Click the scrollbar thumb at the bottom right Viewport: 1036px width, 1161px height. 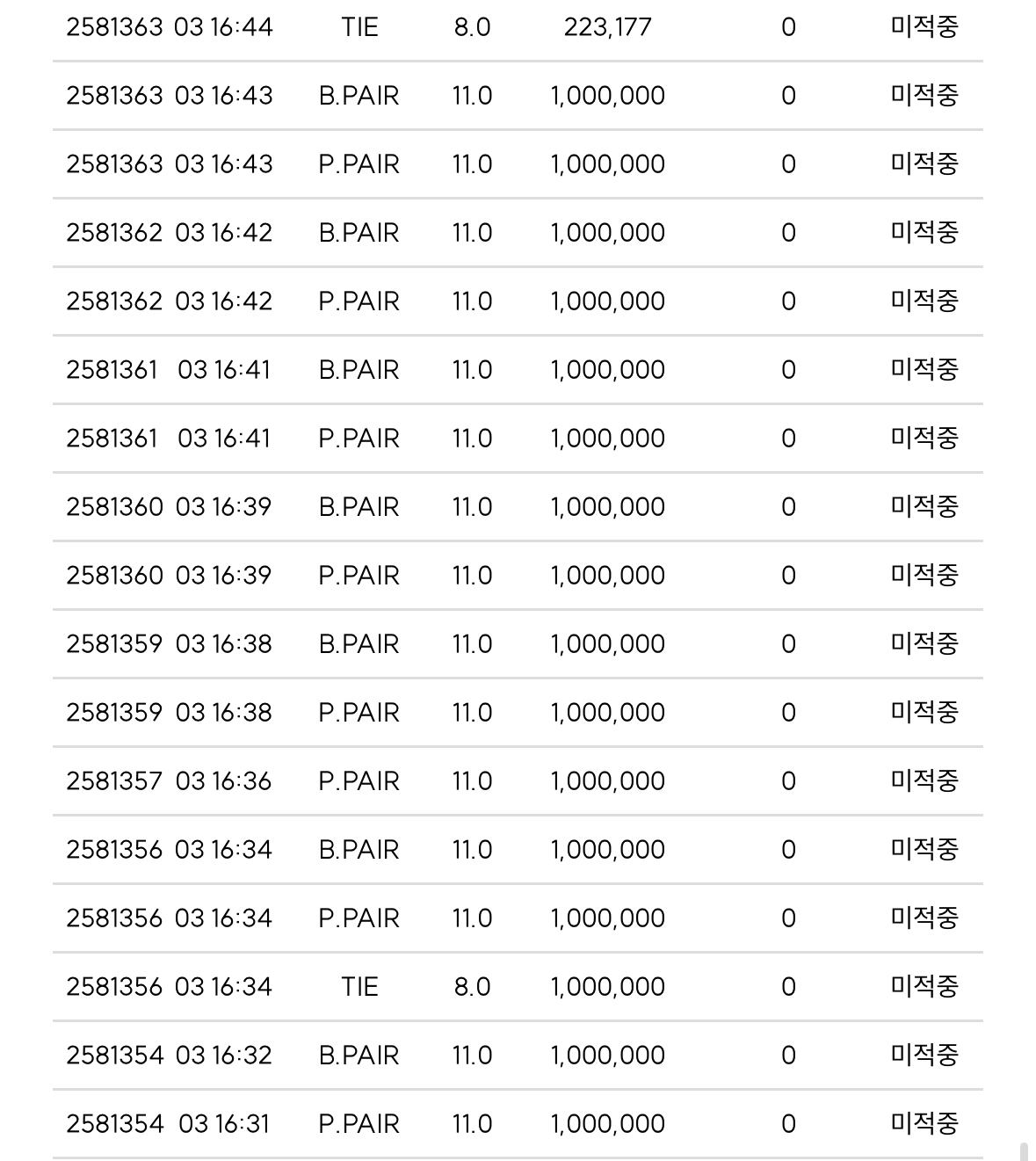click(x=1024, y=1151)
